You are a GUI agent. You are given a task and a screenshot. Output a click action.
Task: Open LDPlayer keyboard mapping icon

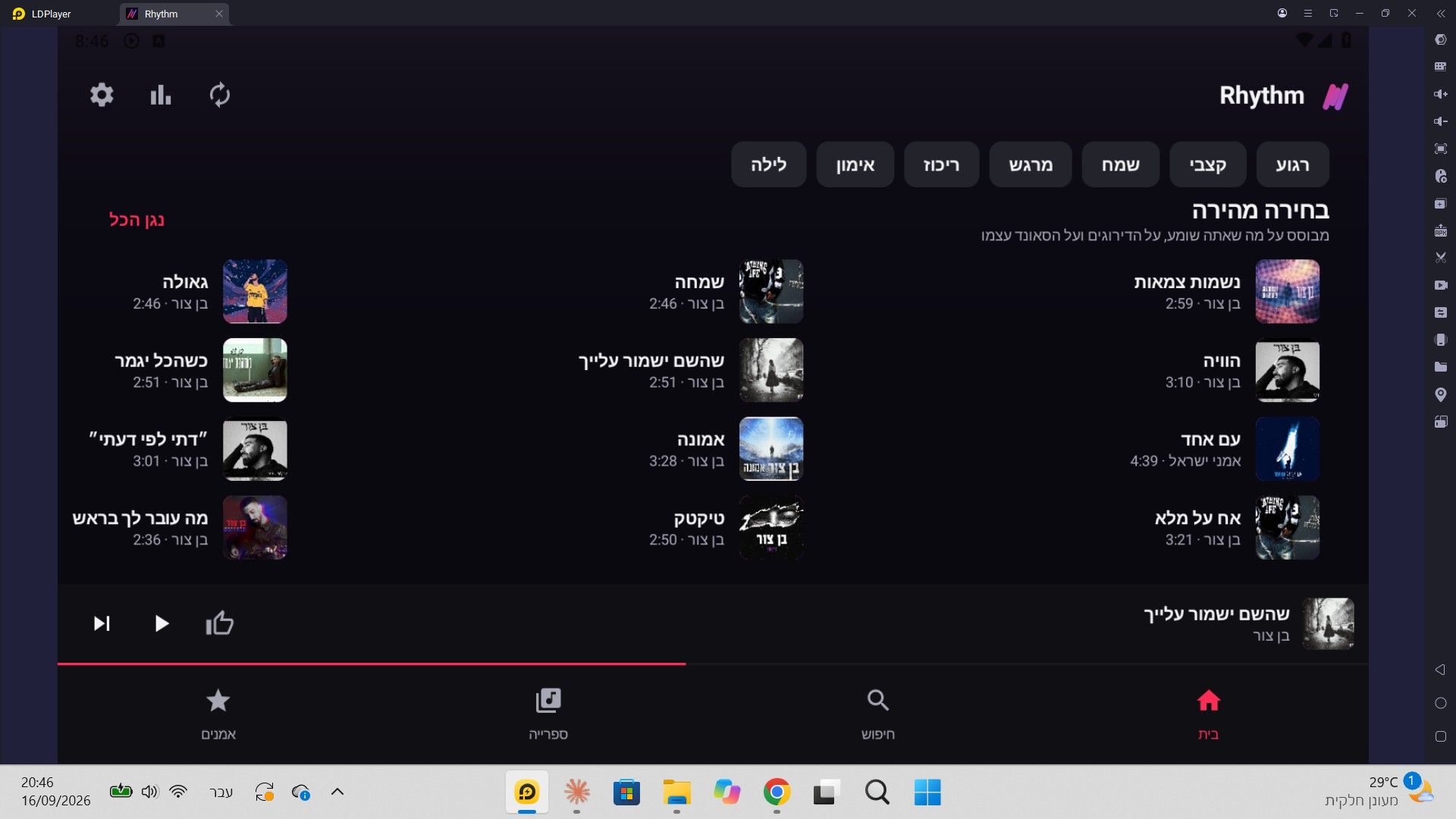pos(1441,67)
